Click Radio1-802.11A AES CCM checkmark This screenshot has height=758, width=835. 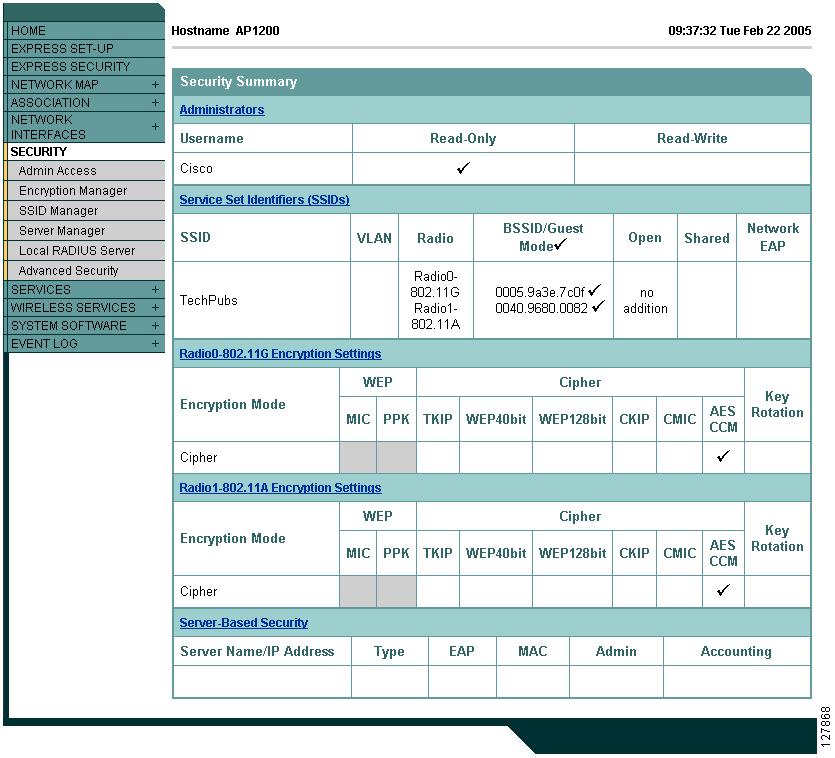coord(723,590)
